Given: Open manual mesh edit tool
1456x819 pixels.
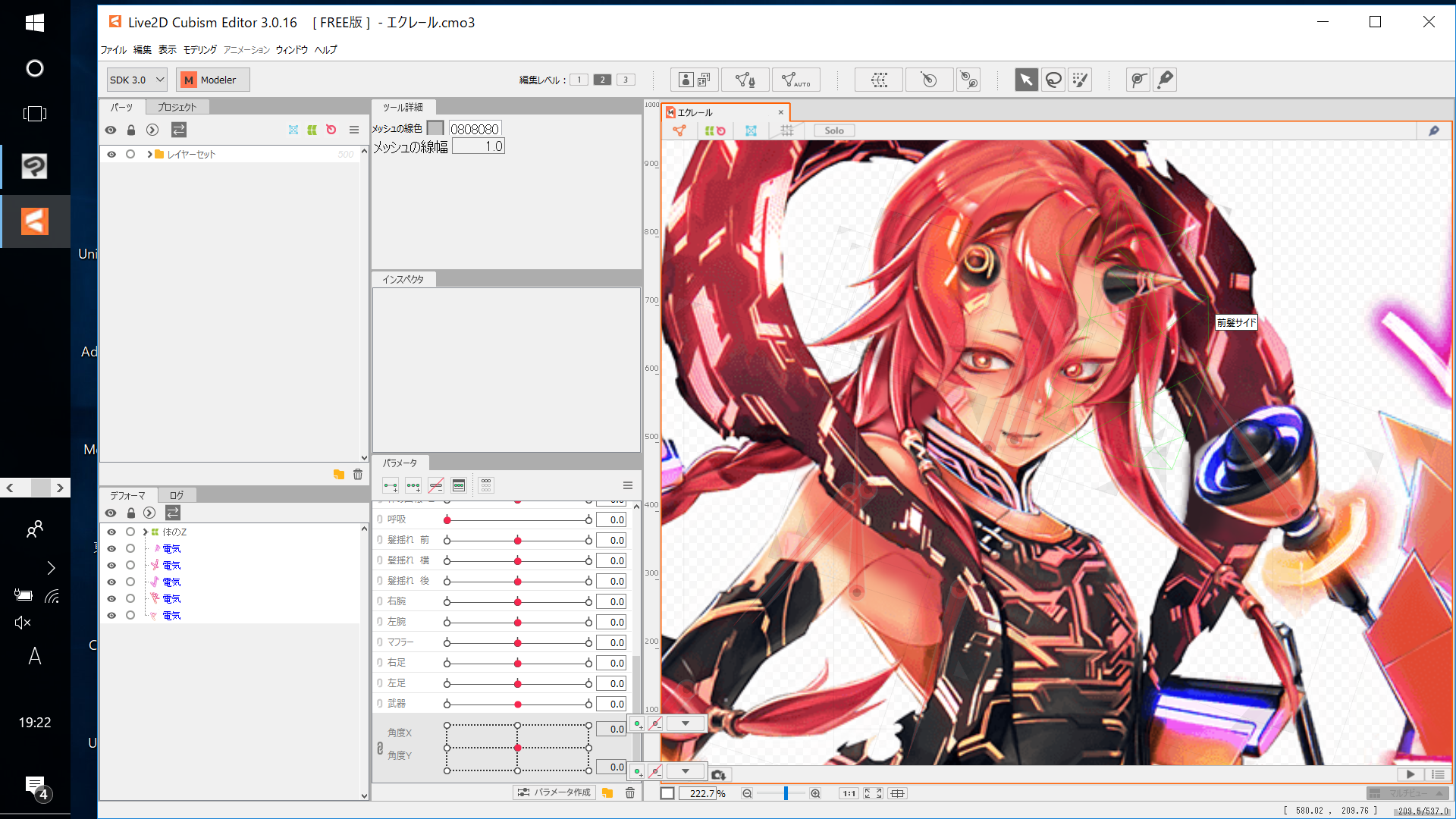Looking at the screenshot, I should tap(745, 80).
